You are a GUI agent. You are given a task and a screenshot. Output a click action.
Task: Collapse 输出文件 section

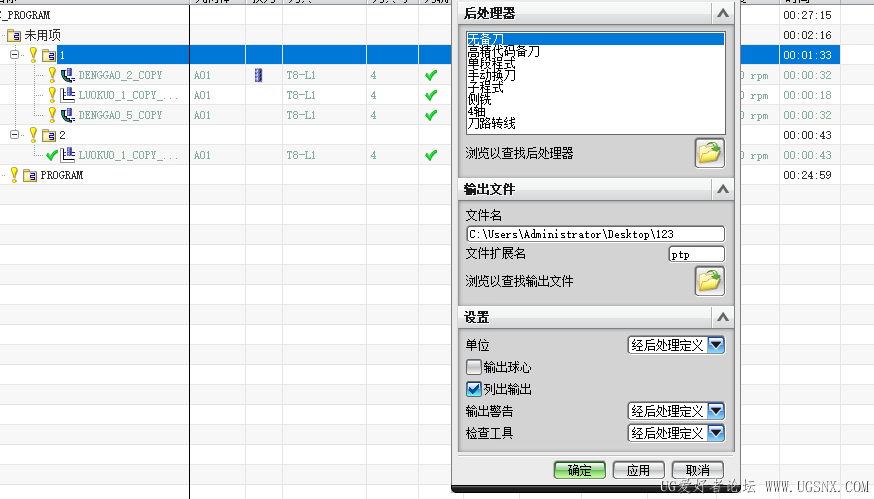point(722,189)
